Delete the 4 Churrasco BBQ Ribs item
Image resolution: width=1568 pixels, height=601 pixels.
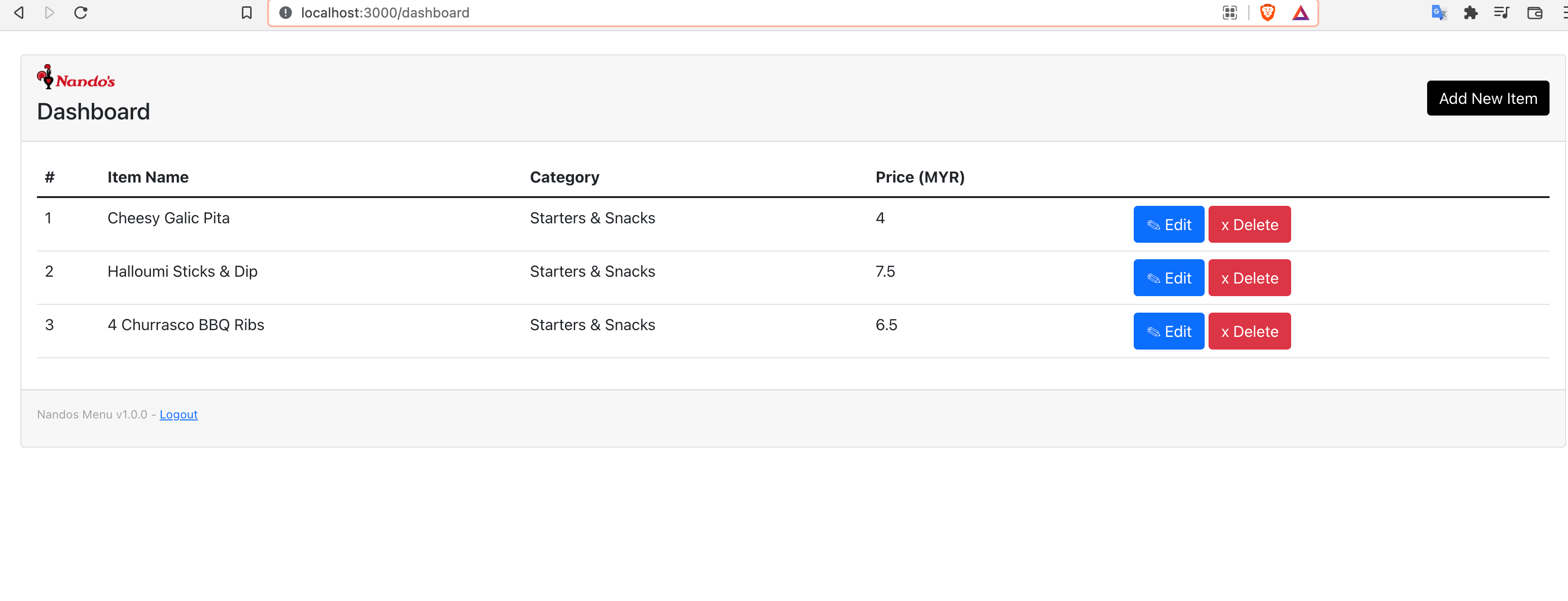1249,332
